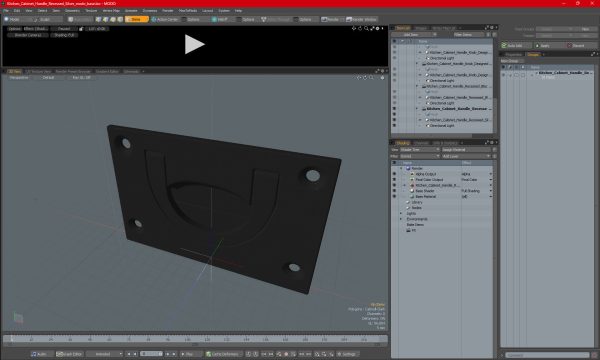Screen dimensions: 600x360
Task: Toggle visibility of bold Kitchen_Cabinet_Handle_Recessed scene item
Action: pos(394,109)
